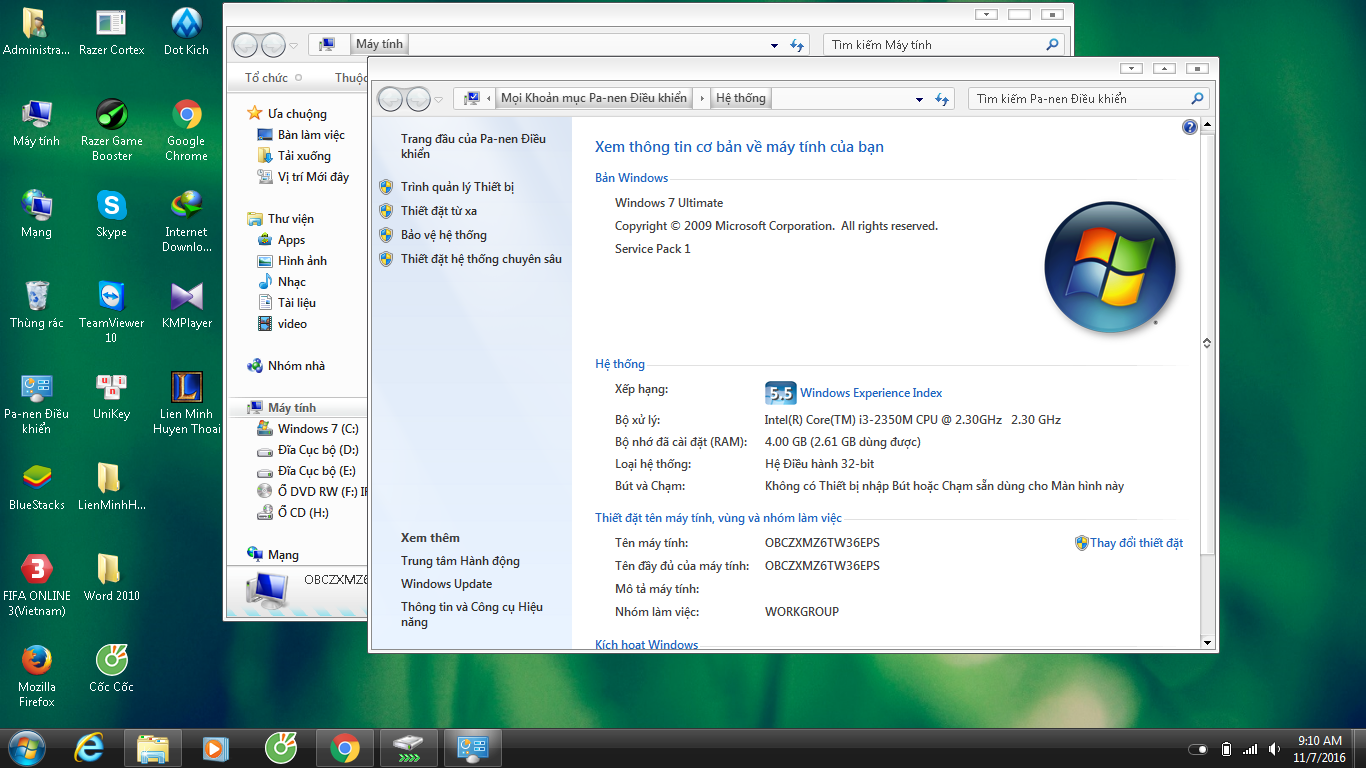This screenshot has height=768, width=1366.
Task: Open Tổ chức menu in Máy tính window
Action: tap(273, 77)
